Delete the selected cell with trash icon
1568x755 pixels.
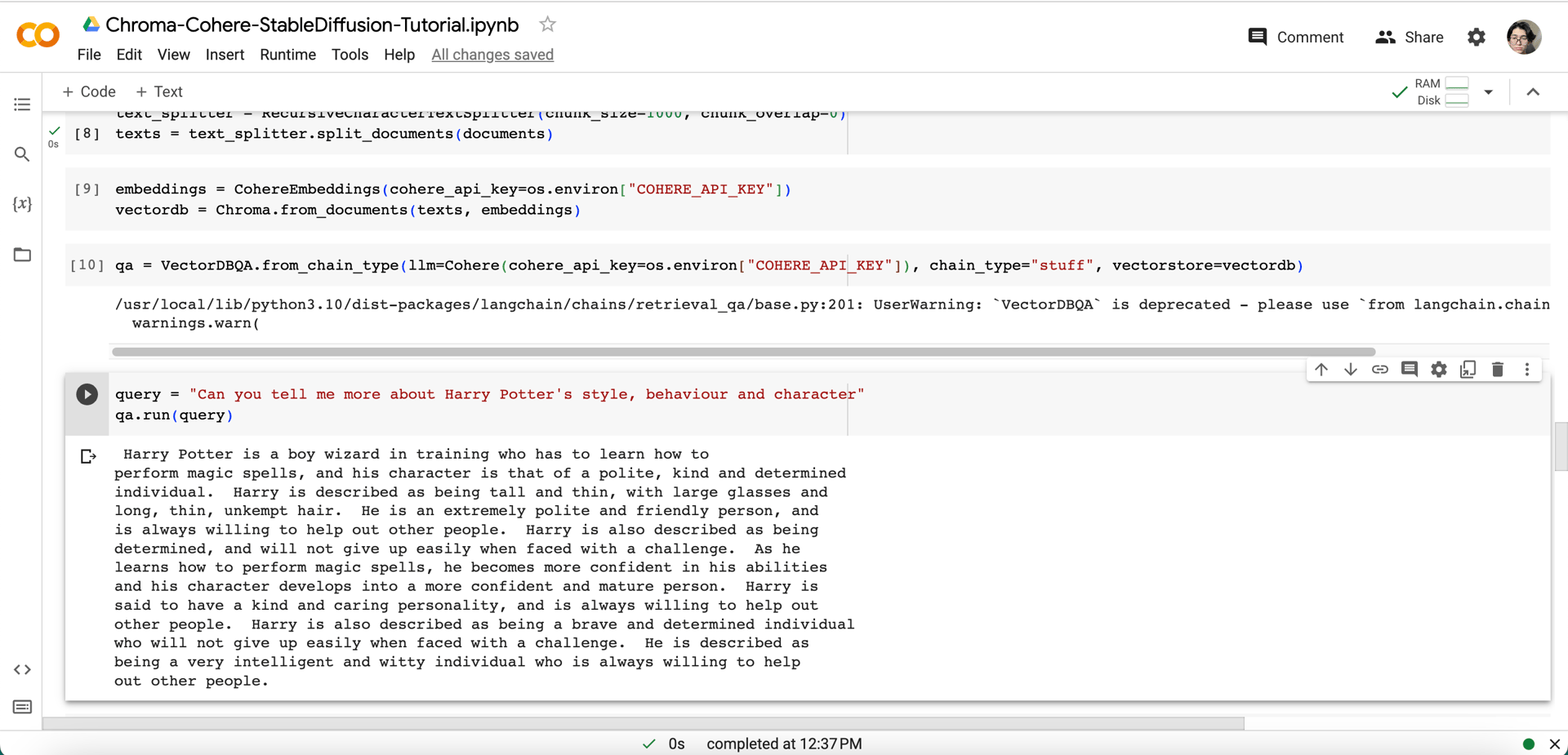point(1498,369)
